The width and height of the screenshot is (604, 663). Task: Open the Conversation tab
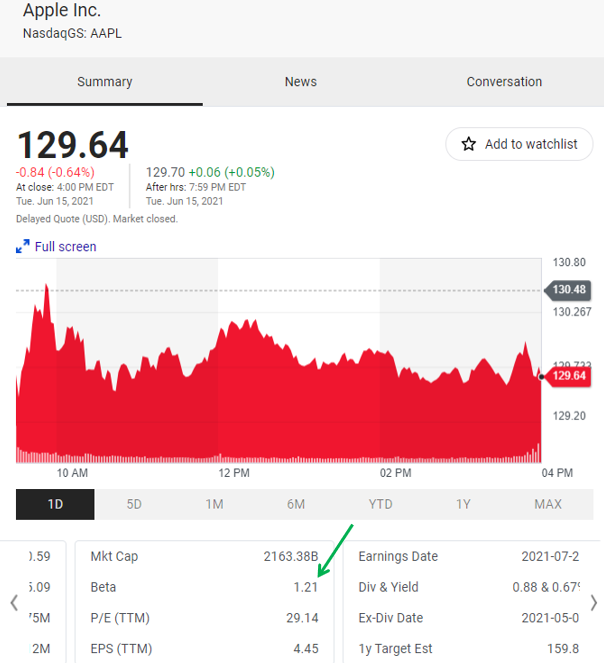click(504, 82)
